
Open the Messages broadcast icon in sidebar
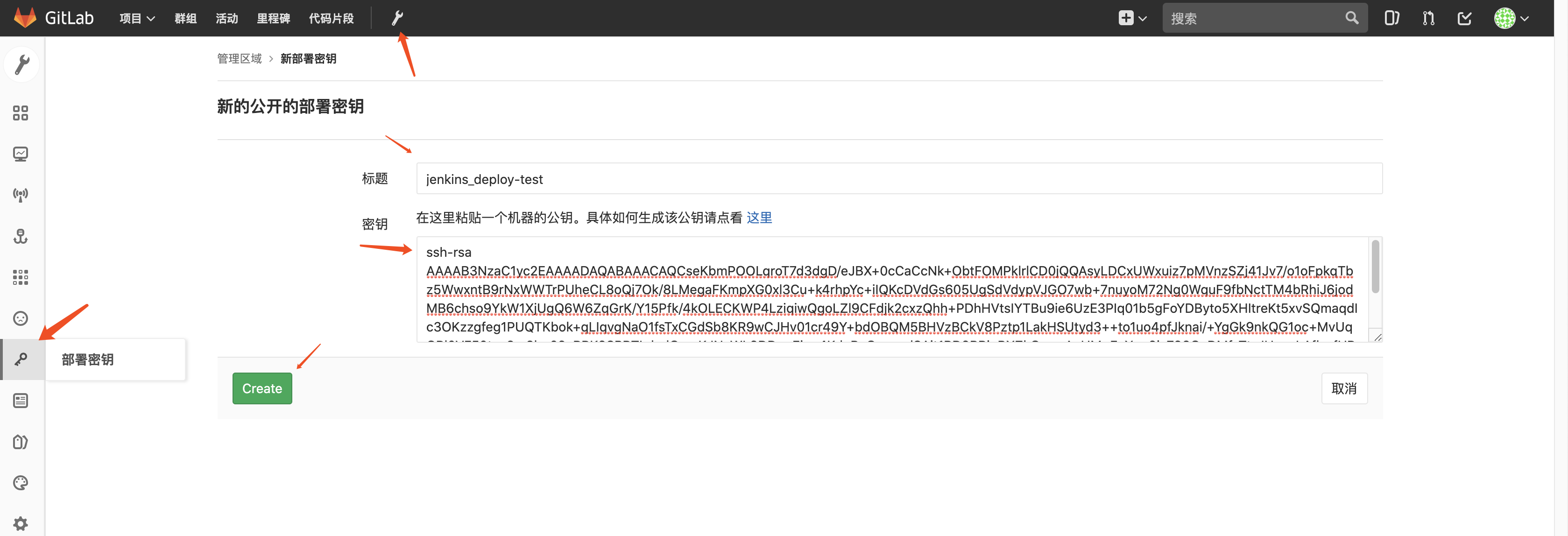(x=21, y=195)
